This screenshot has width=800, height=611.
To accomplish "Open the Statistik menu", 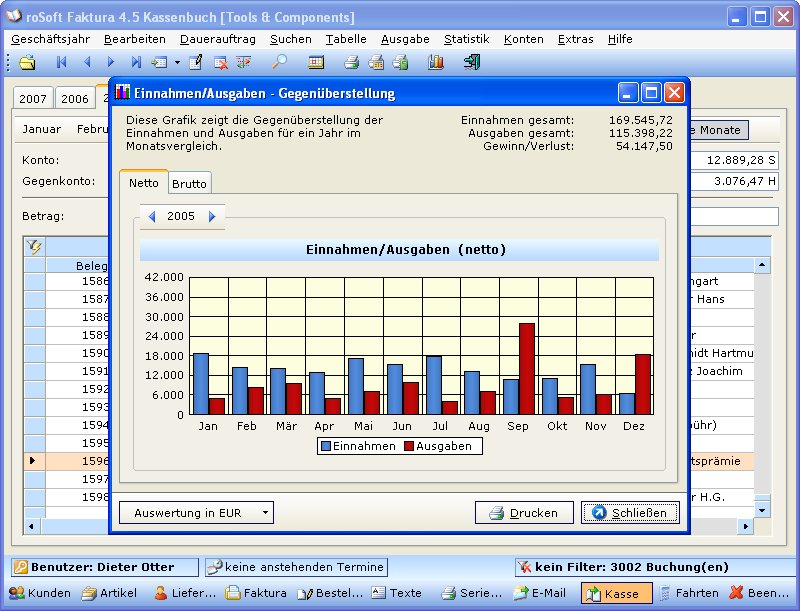I will pos(466,39).
